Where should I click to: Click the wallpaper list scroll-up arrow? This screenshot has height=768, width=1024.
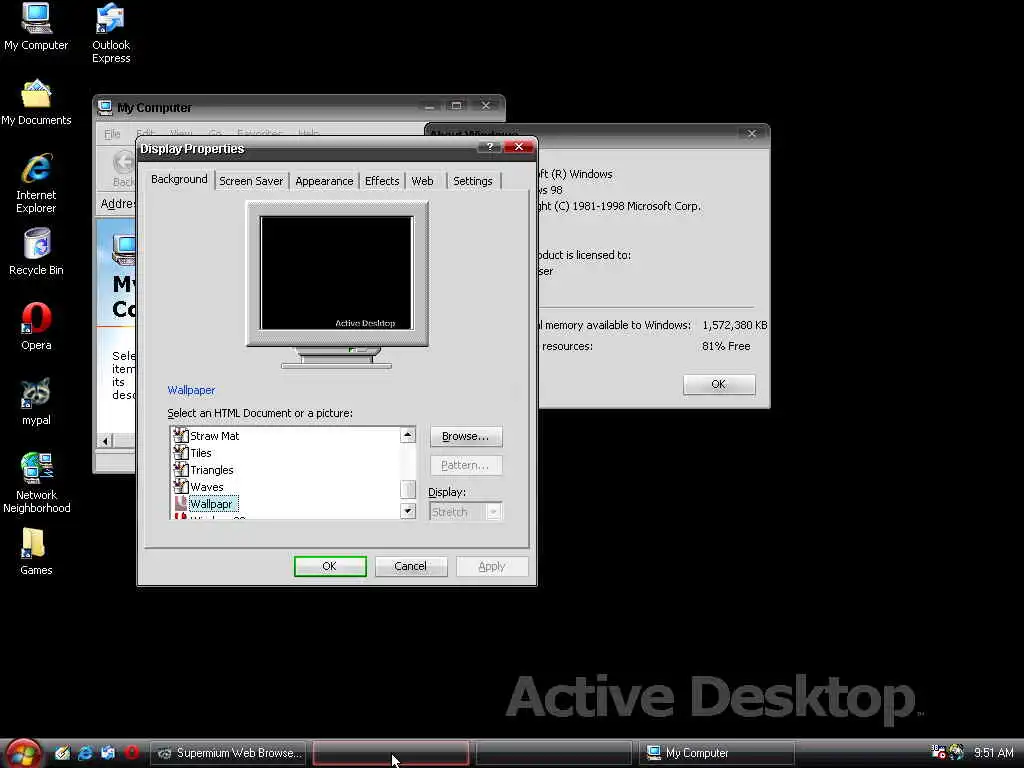click(408, 435)
